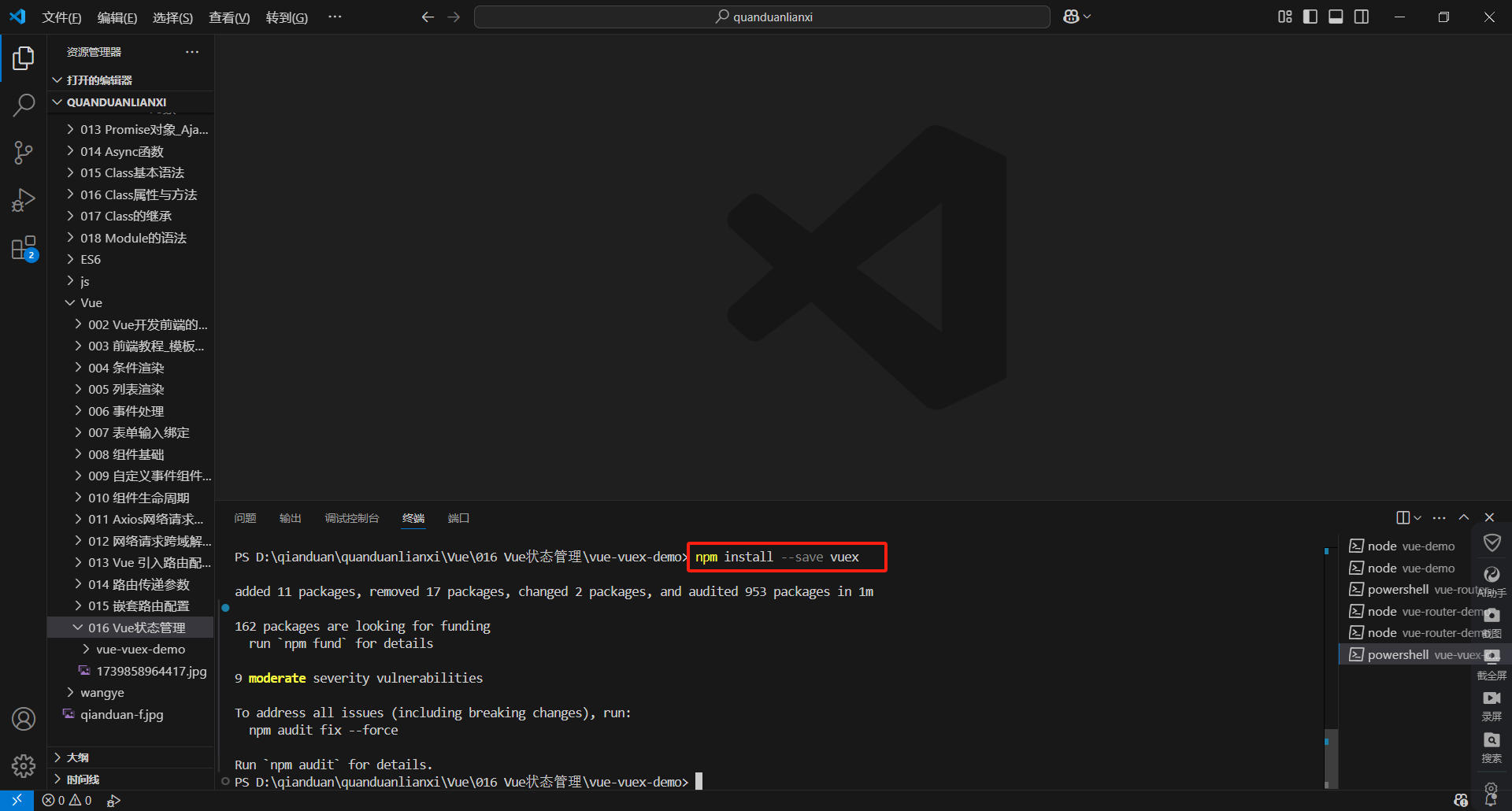Switch to the 问题 panel tab
The width and height of the screenshot is (1512, 811).
click(245, 518)
